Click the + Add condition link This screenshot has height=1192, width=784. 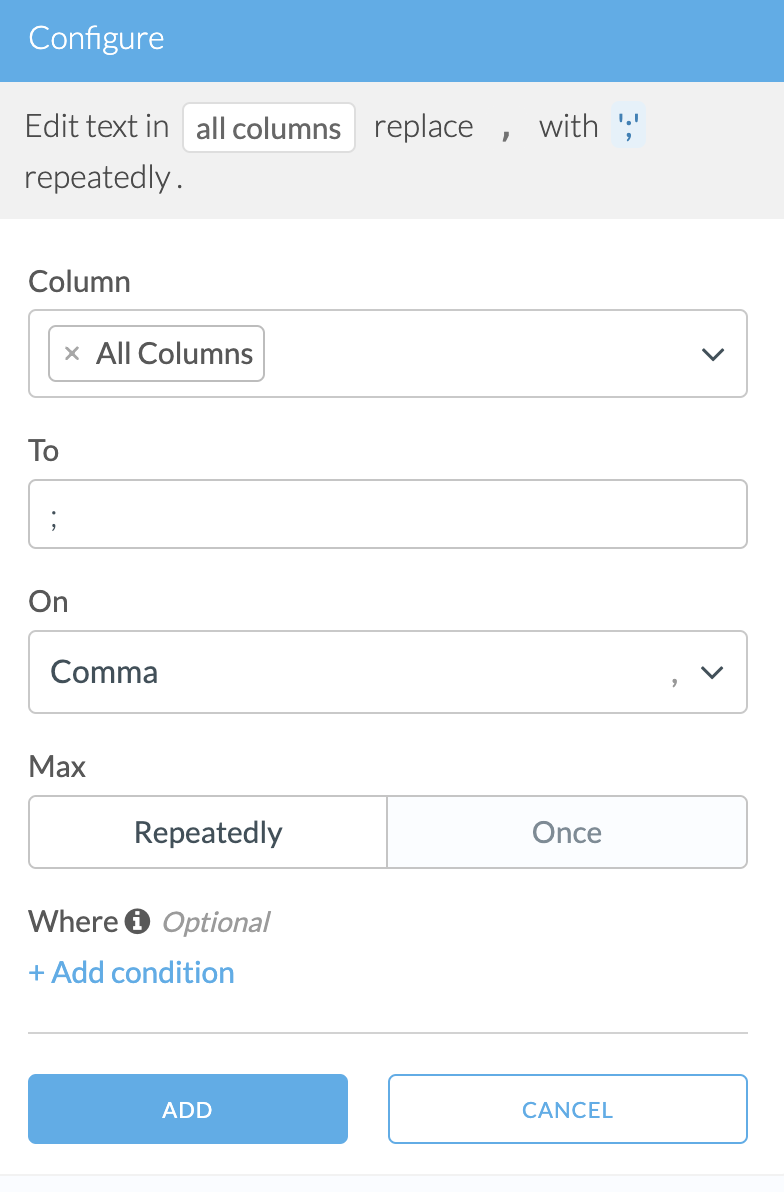[132, 973]
